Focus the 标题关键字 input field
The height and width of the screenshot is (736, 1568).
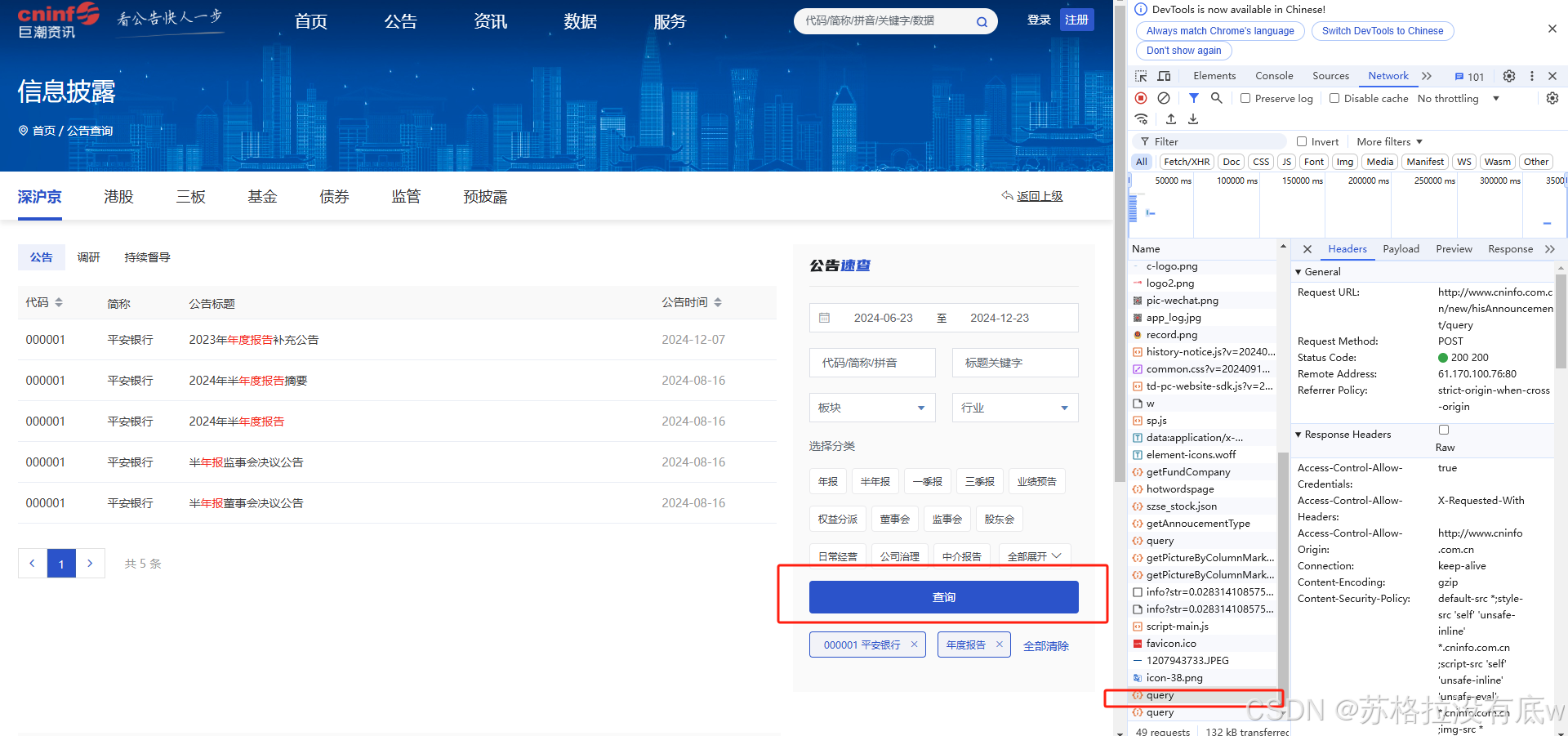coord(1015,363)
